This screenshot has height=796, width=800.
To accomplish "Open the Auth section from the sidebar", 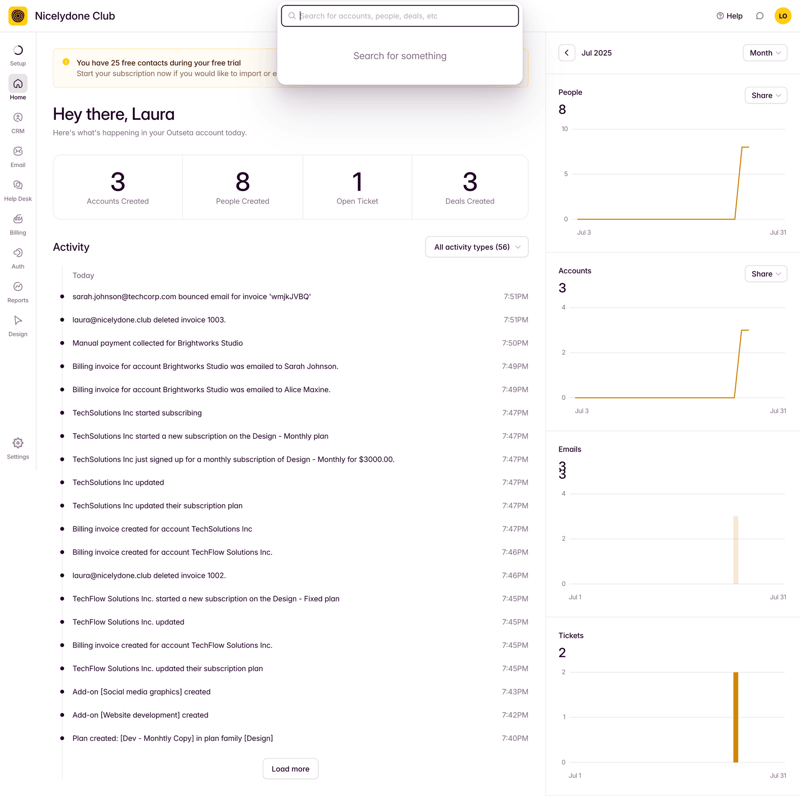I will point(17,254).
